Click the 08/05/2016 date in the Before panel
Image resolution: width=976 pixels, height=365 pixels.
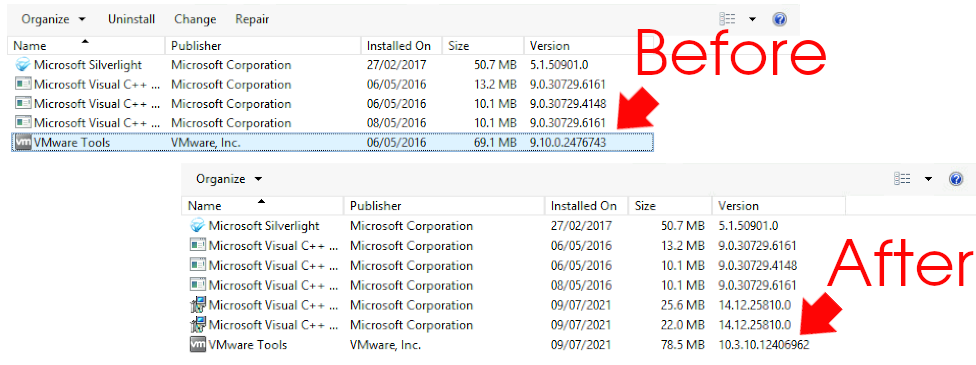[x=396, y=123]
